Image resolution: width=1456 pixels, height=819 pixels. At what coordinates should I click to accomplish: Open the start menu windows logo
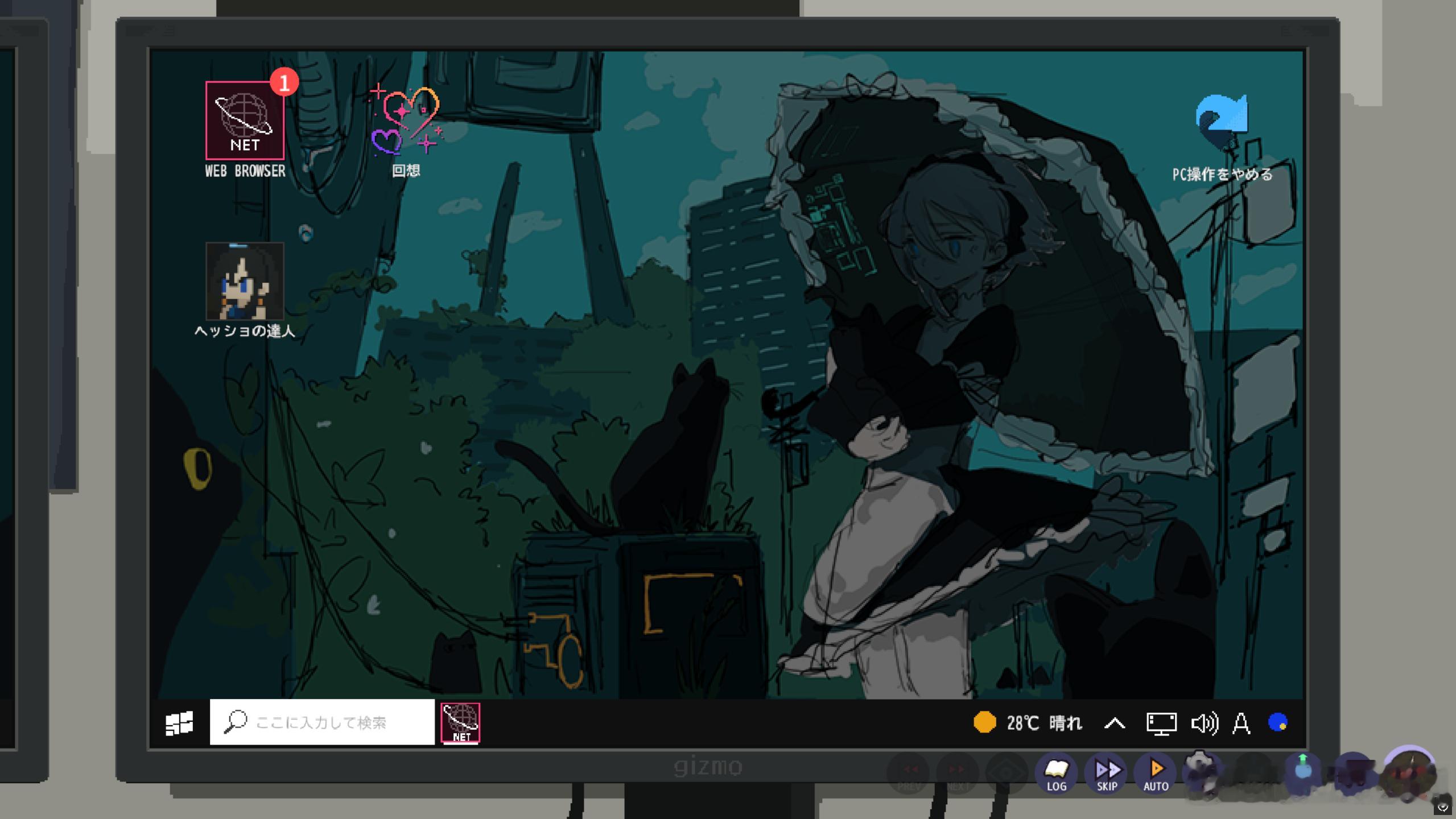coord(179,723)
